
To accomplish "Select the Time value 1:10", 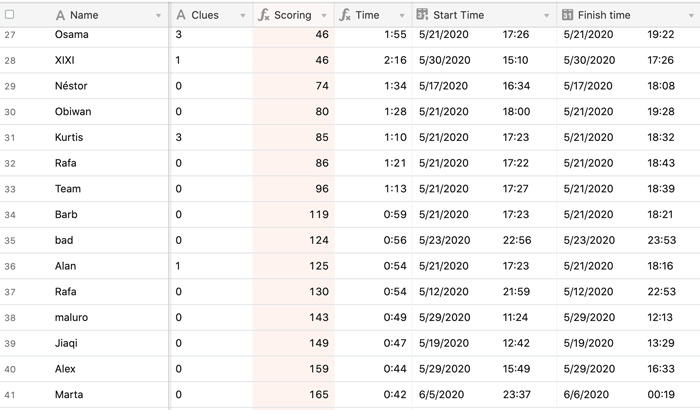I will point(395,137).
